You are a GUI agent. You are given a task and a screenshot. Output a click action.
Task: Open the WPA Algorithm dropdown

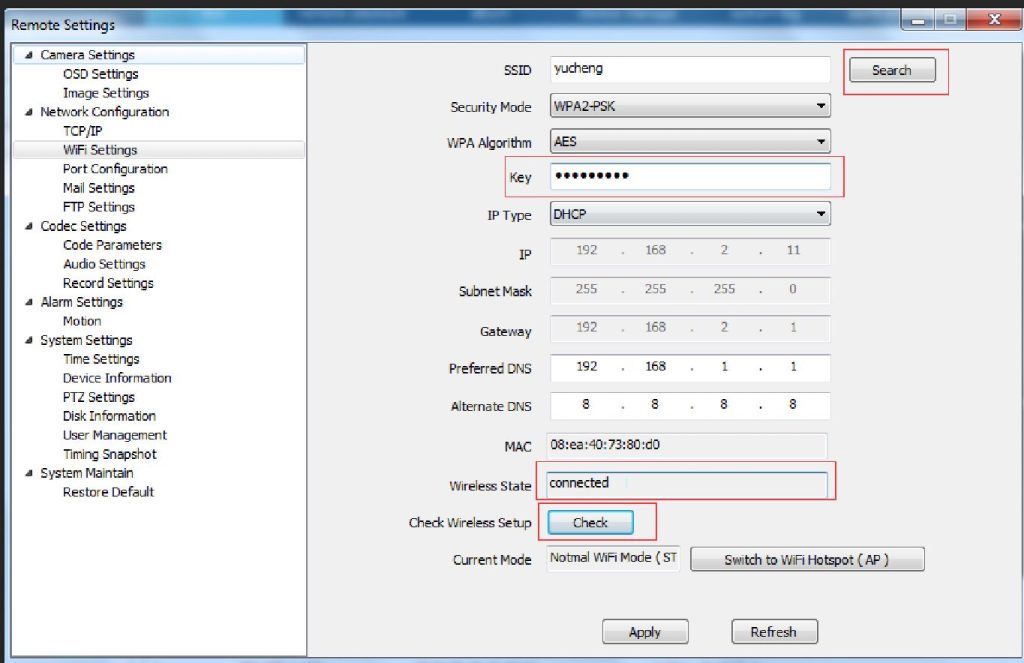point(822,141)
